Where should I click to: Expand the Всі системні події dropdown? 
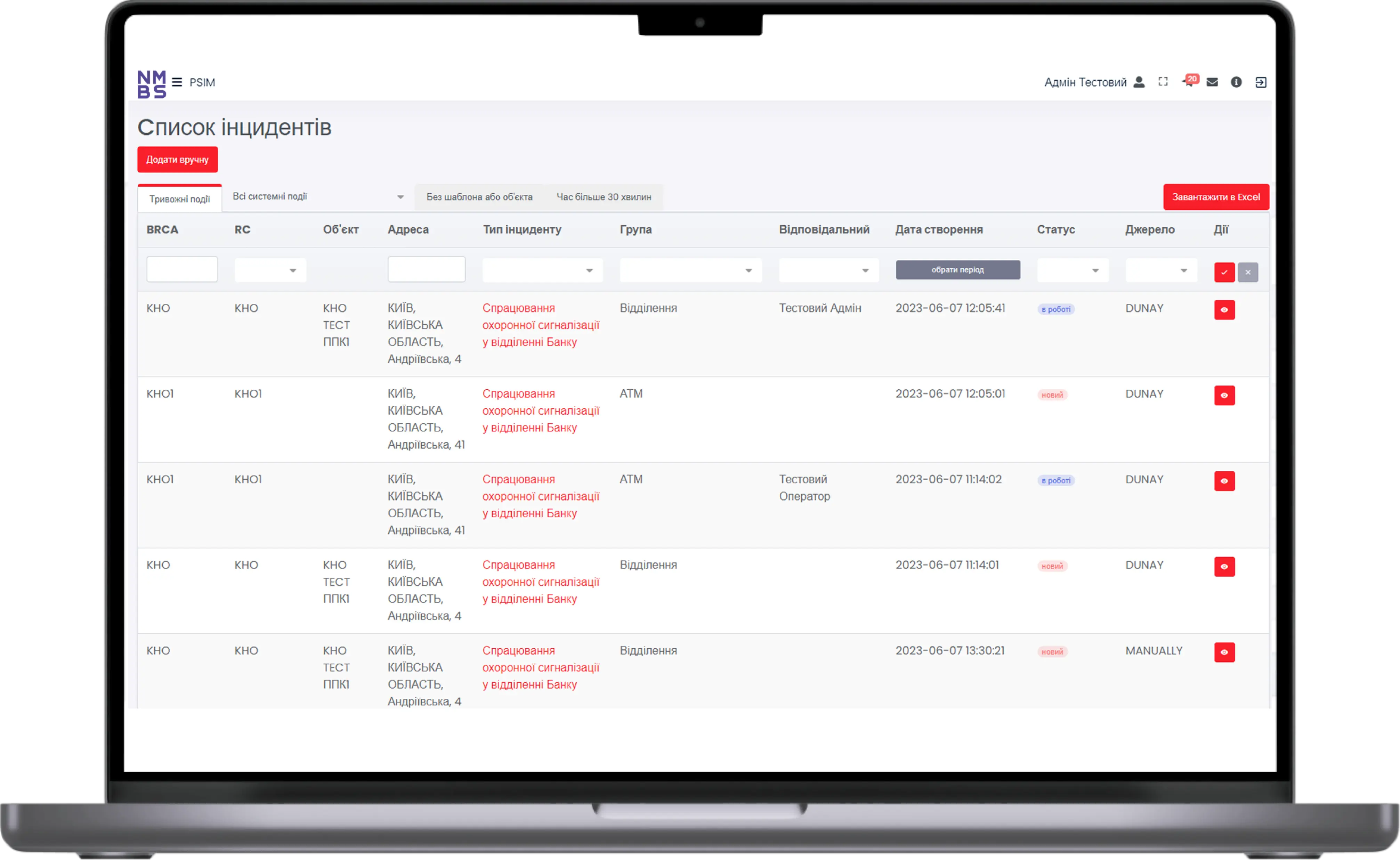(x=316, y=197)
